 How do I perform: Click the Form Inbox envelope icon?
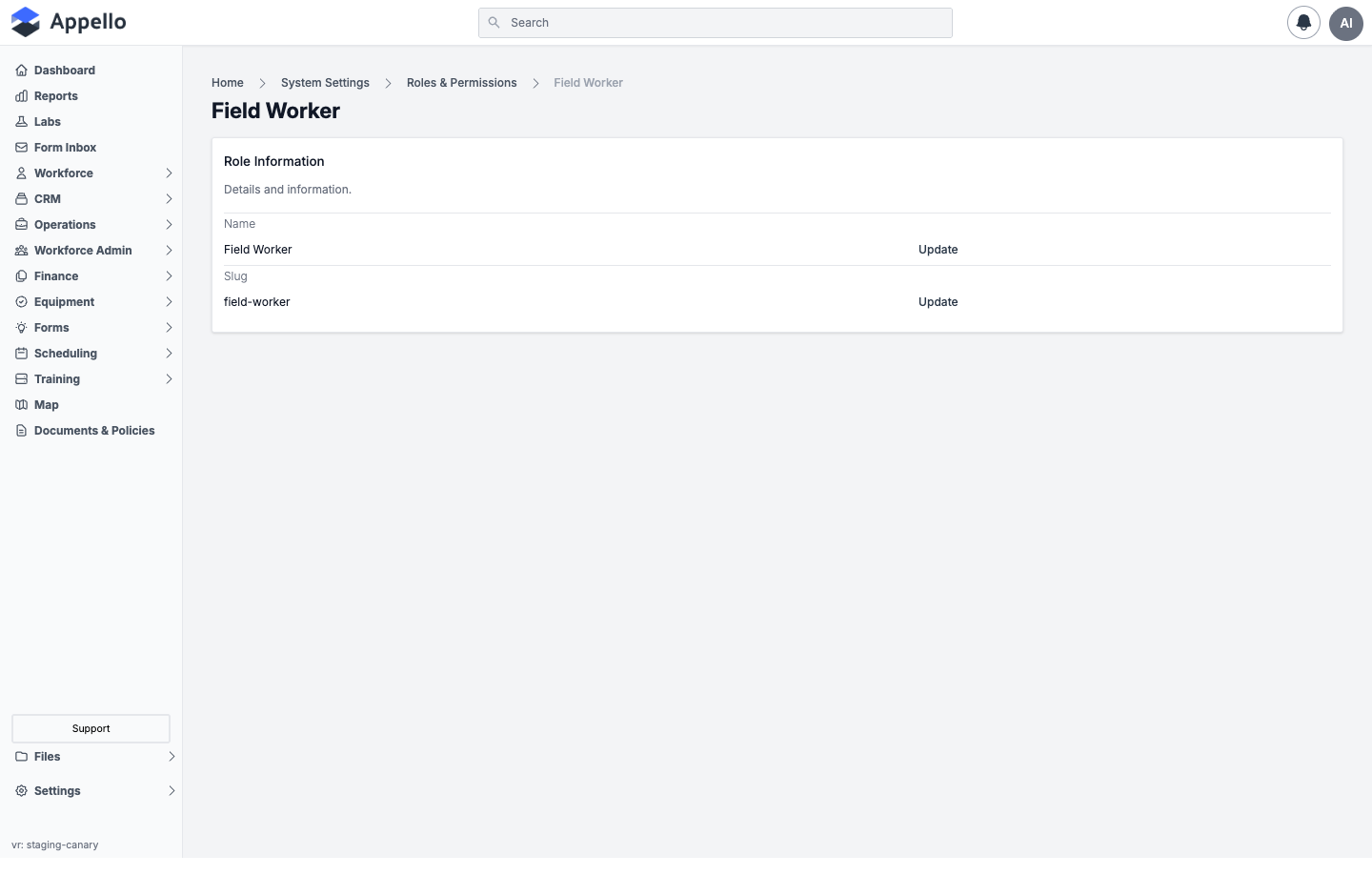point(21,148)
